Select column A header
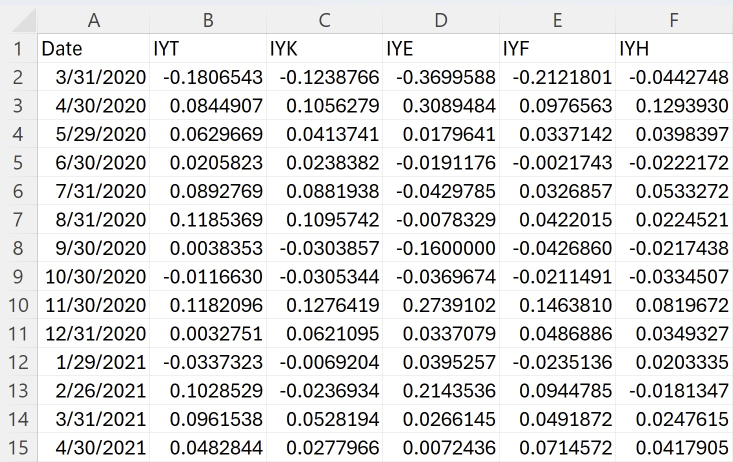This screenshot has height=462, width=733. pyautogui.click(x=93, y=20)
